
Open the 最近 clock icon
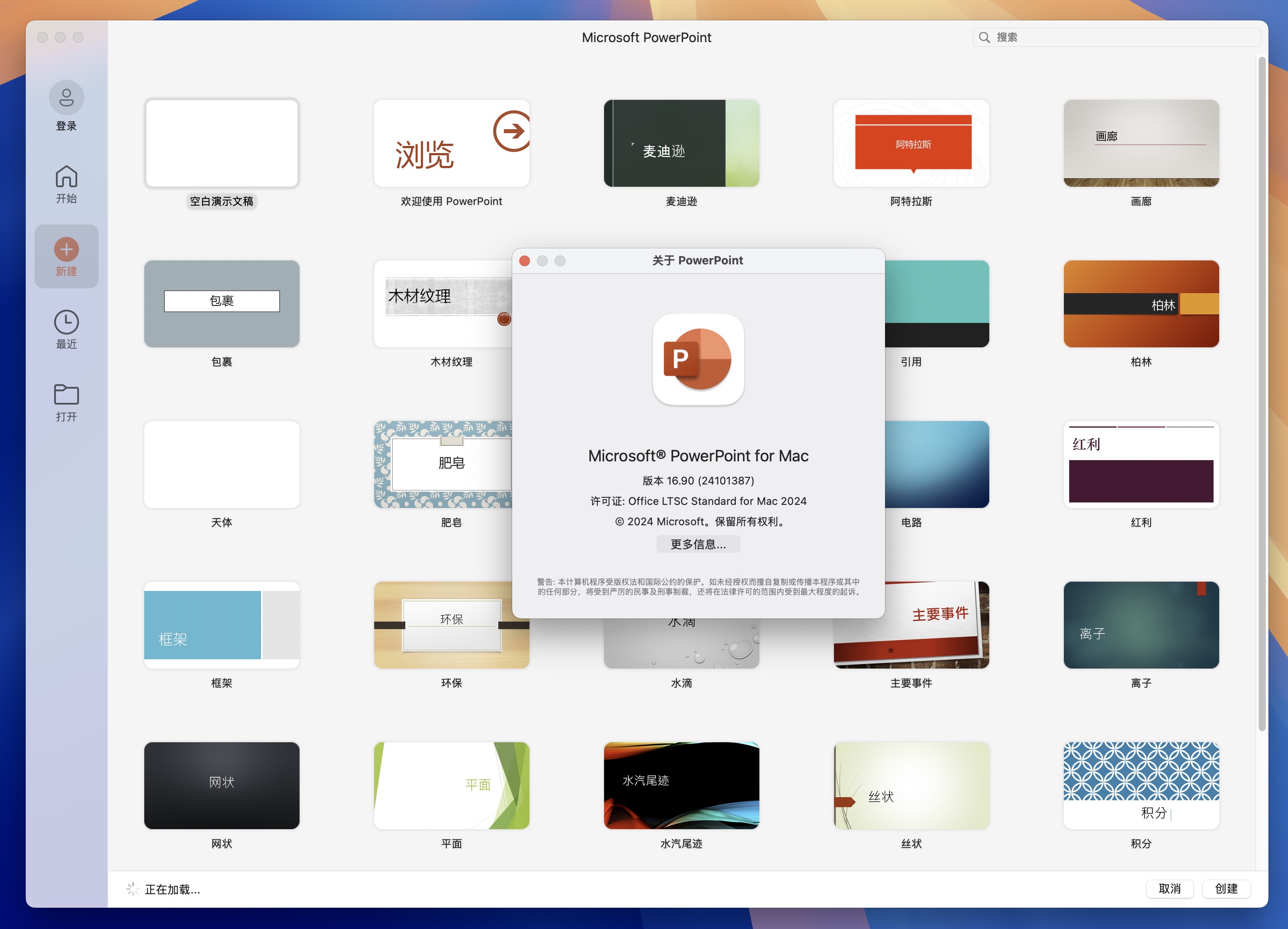tap(67, 322)
